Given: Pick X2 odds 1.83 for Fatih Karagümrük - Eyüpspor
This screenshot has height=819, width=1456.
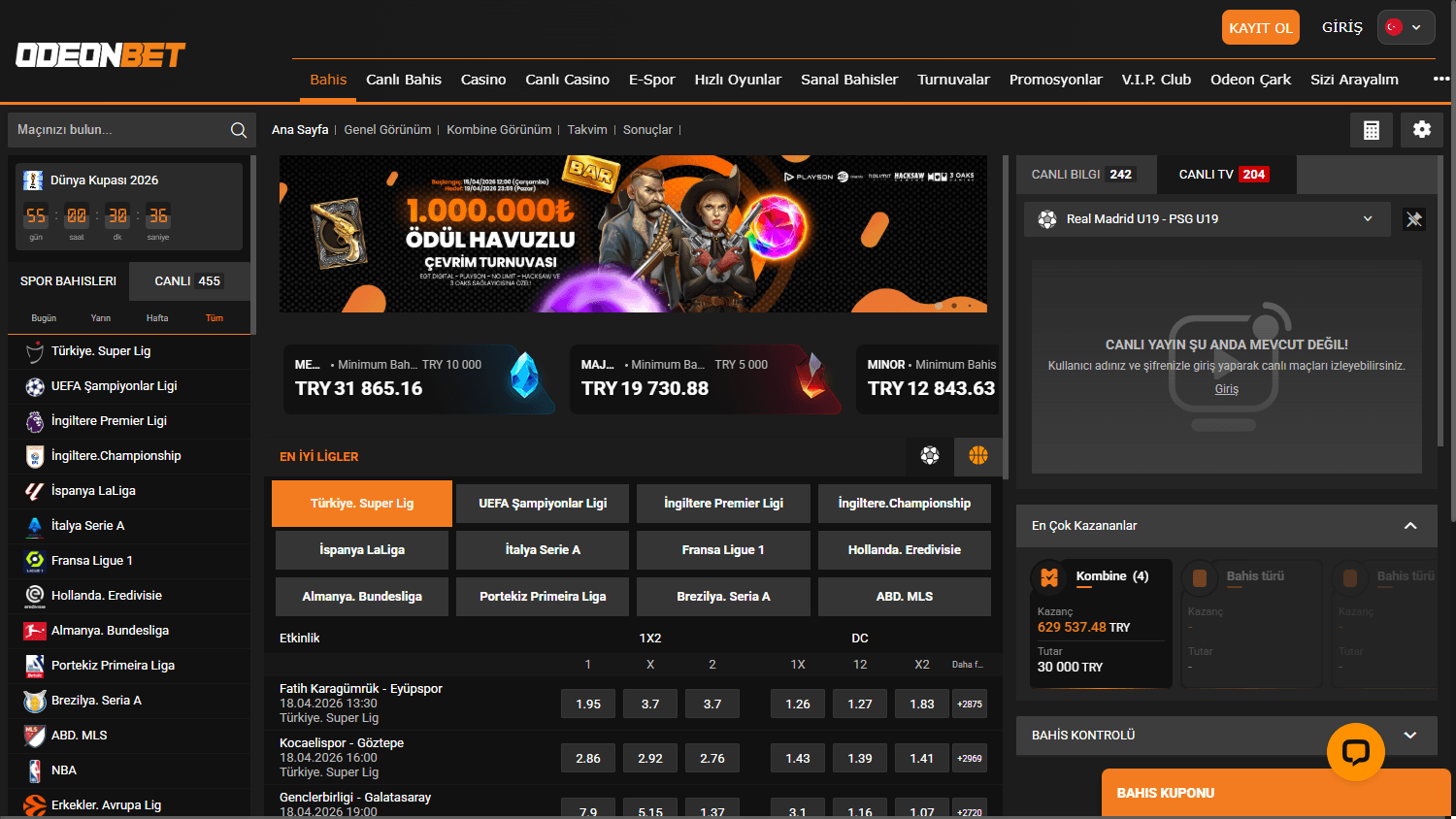Looking at the screenshot, I should tap(922, 704).
